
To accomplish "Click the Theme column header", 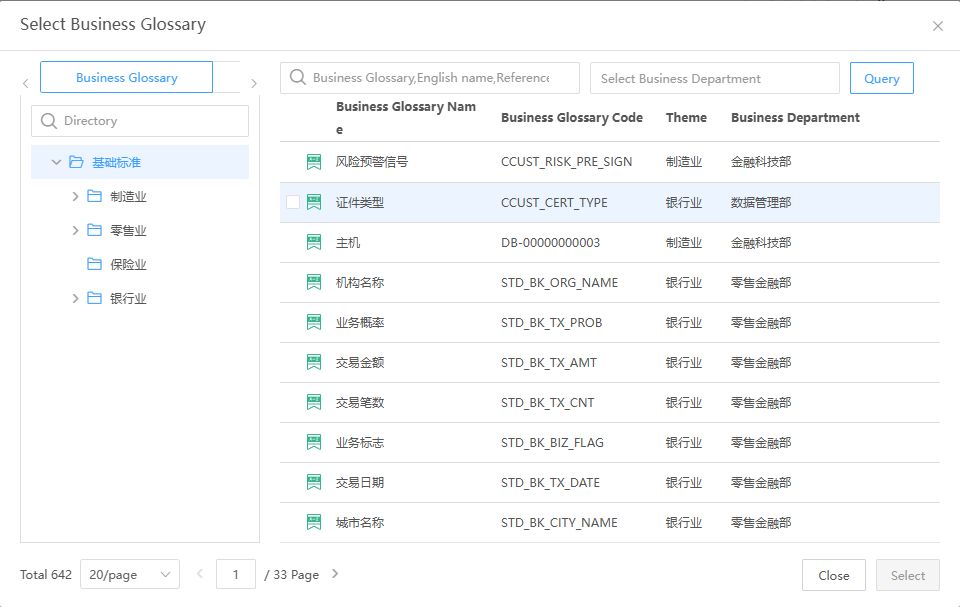I will coord(686,118).
